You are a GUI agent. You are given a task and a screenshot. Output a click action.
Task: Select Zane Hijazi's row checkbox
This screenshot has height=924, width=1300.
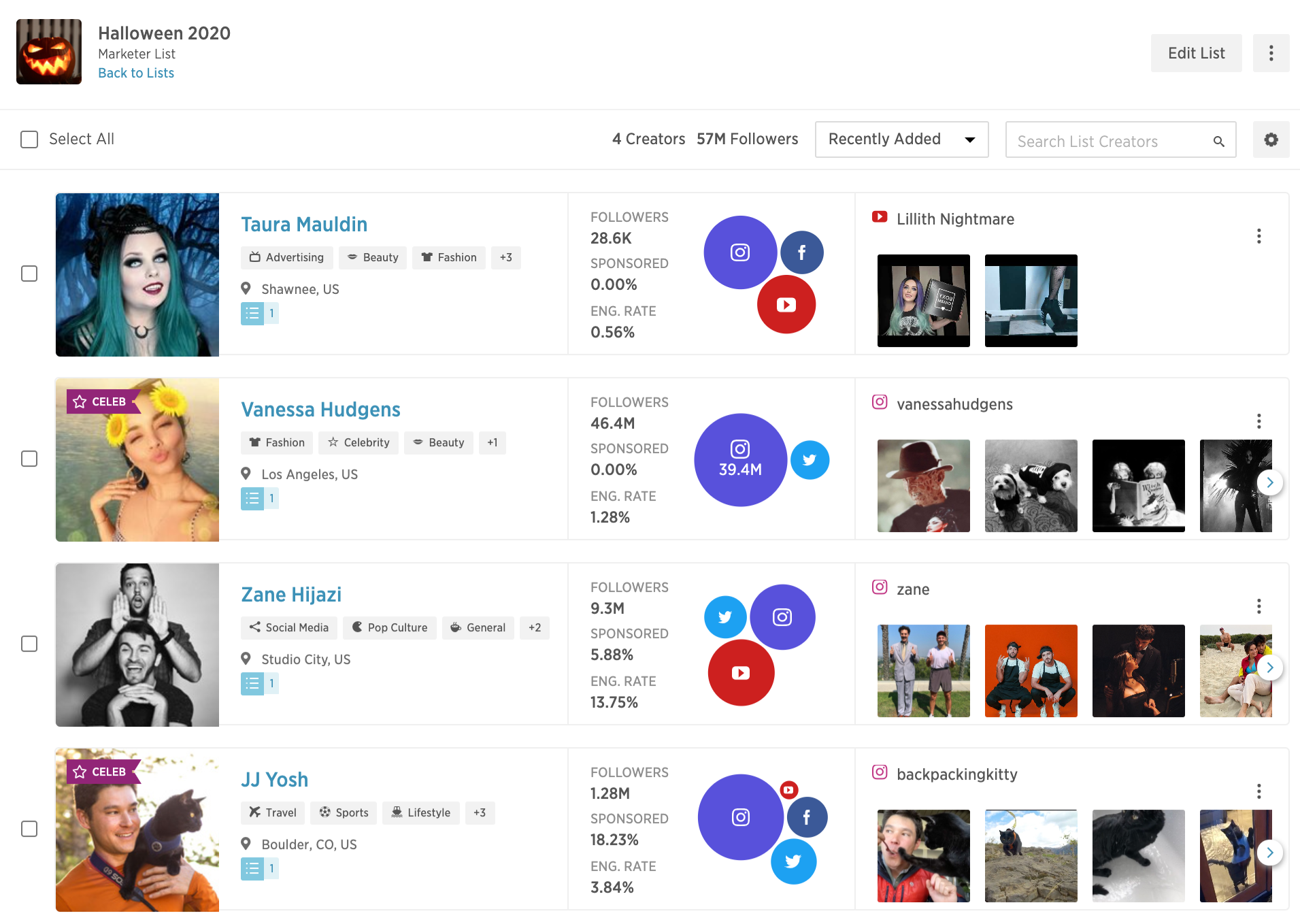pos(29,644)
